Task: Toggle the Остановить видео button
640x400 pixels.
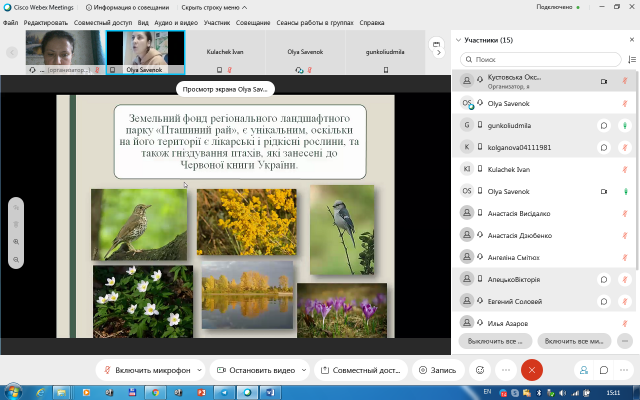Action: point(255,369)
